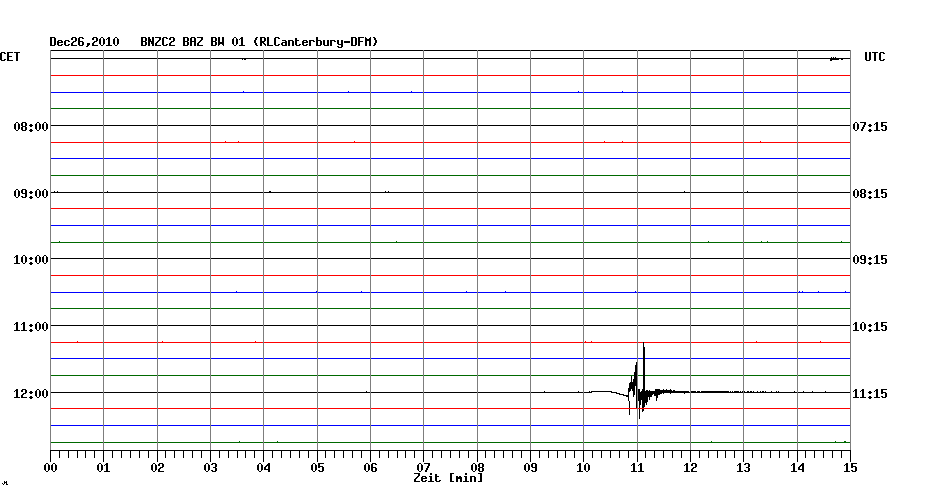This screenshot has height=494, width=930.
Task: Click the Dec26,2010 date in the title
Action: tap(84, 42)
